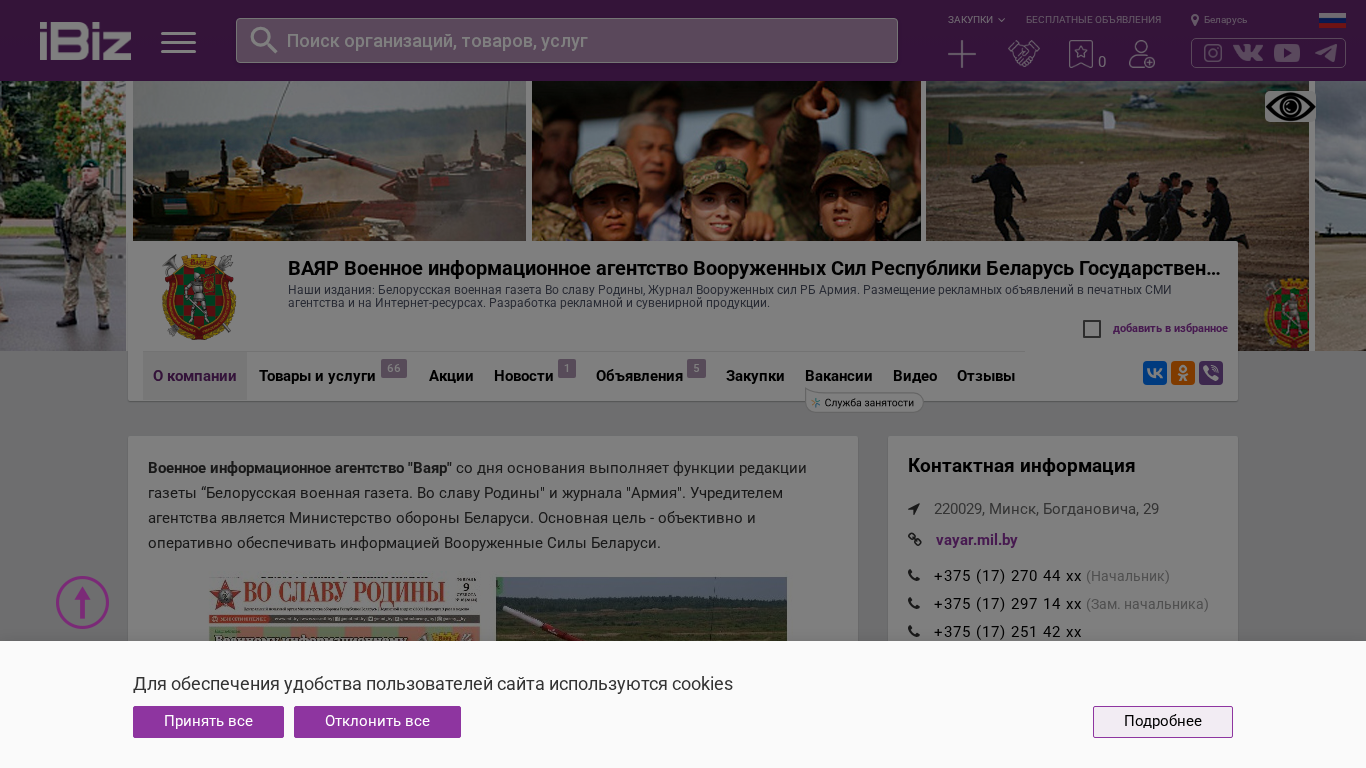This screenshot has height=768, width=1366.
Task: Select the О компании tab
Action: pos(195,376)
